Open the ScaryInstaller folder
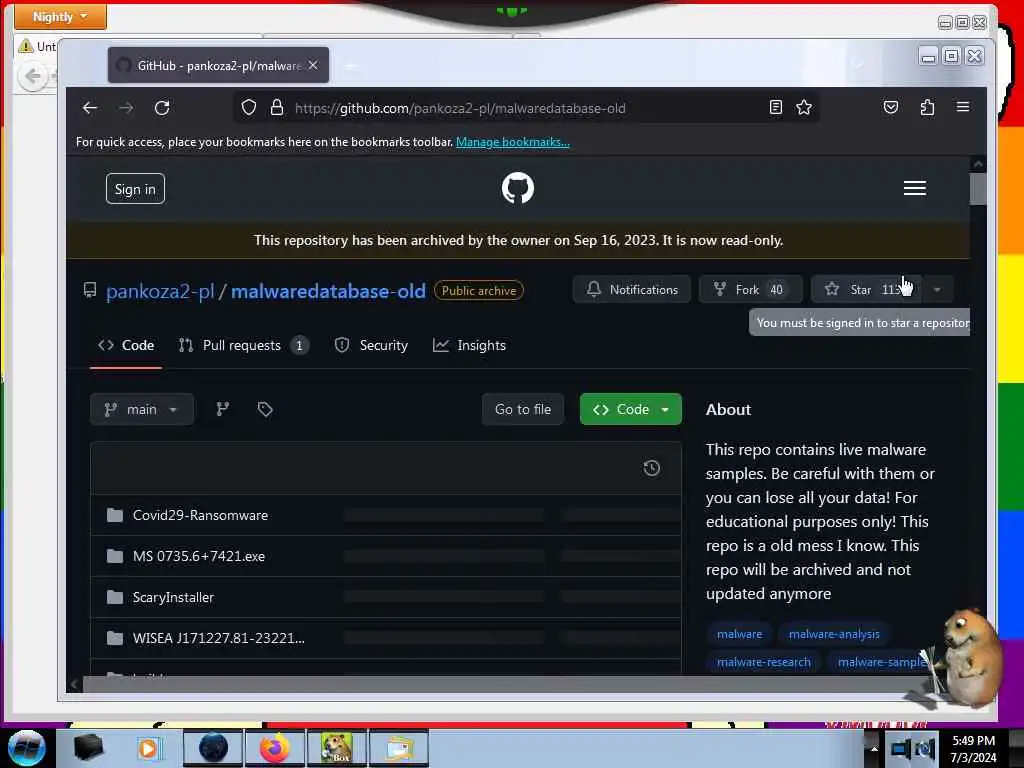1024x768 pixels. coord(173,598)
